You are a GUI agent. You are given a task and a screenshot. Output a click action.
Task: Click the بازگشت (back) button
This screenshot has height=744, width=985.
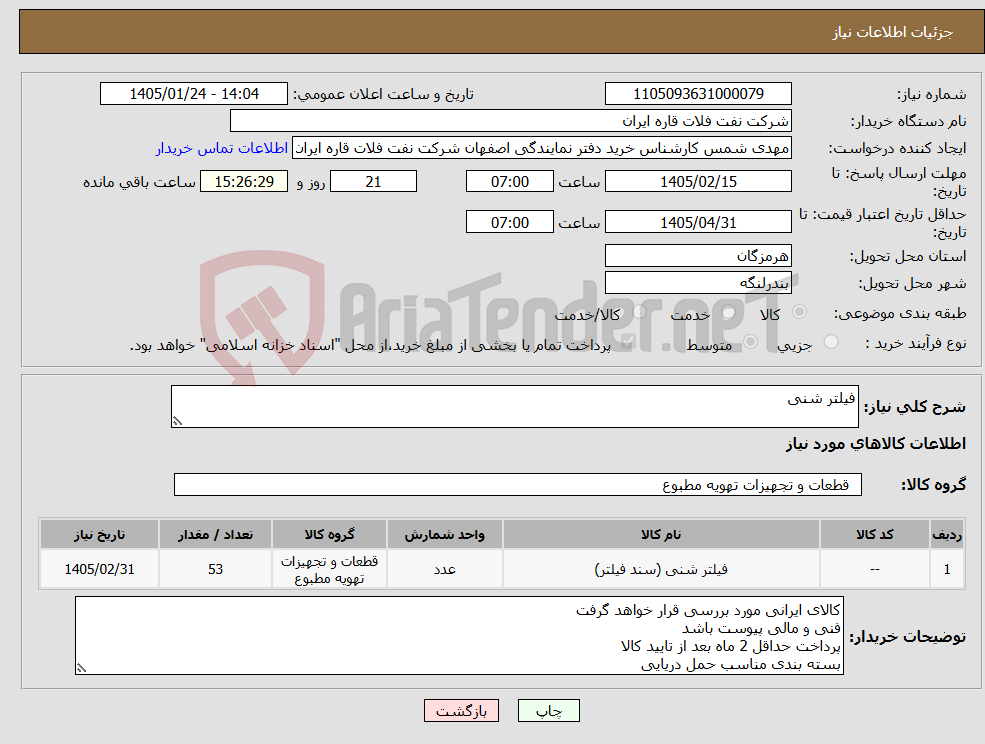click(461, 711)
